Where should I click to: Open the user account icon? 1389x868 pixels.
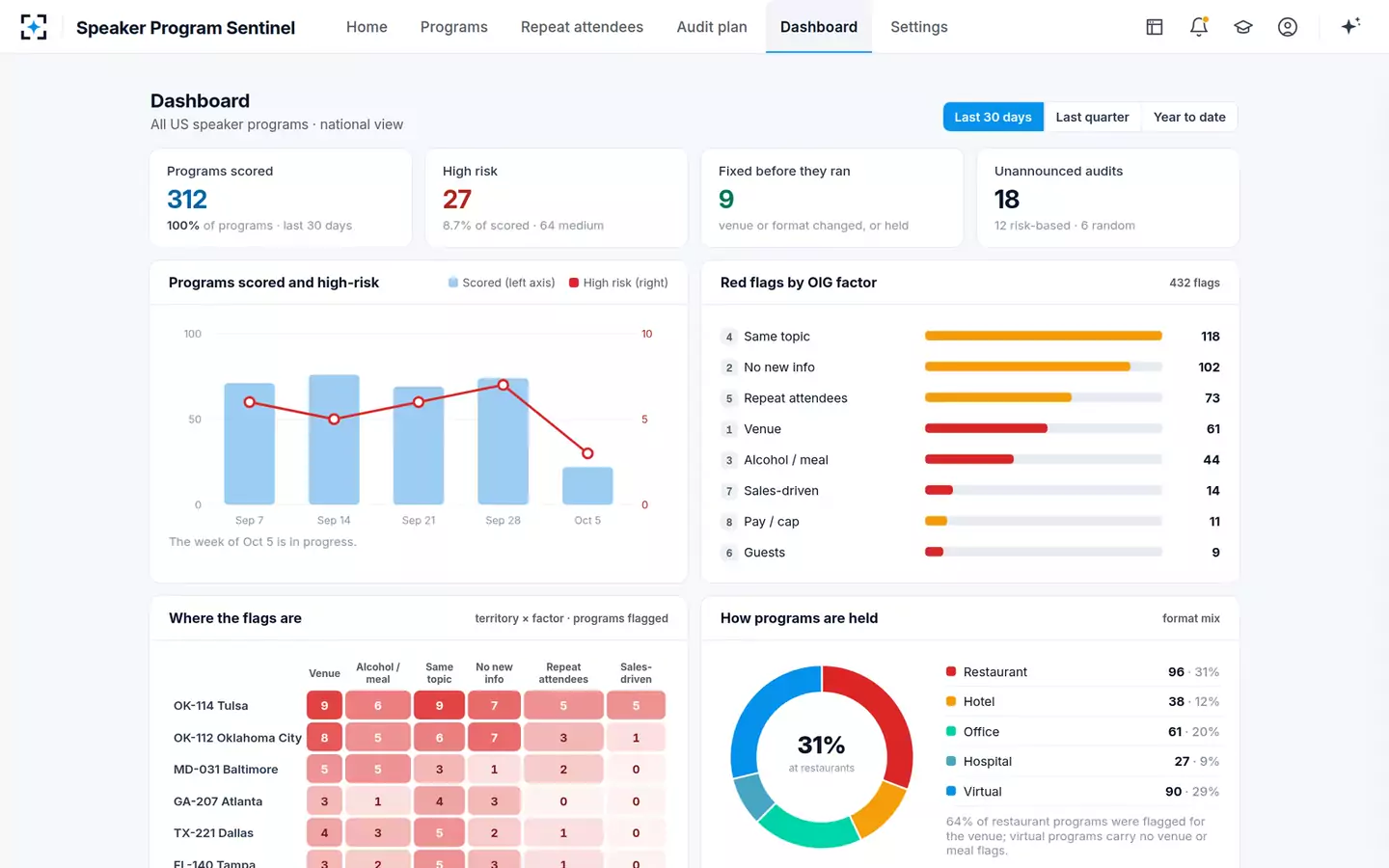[1288, 27]
